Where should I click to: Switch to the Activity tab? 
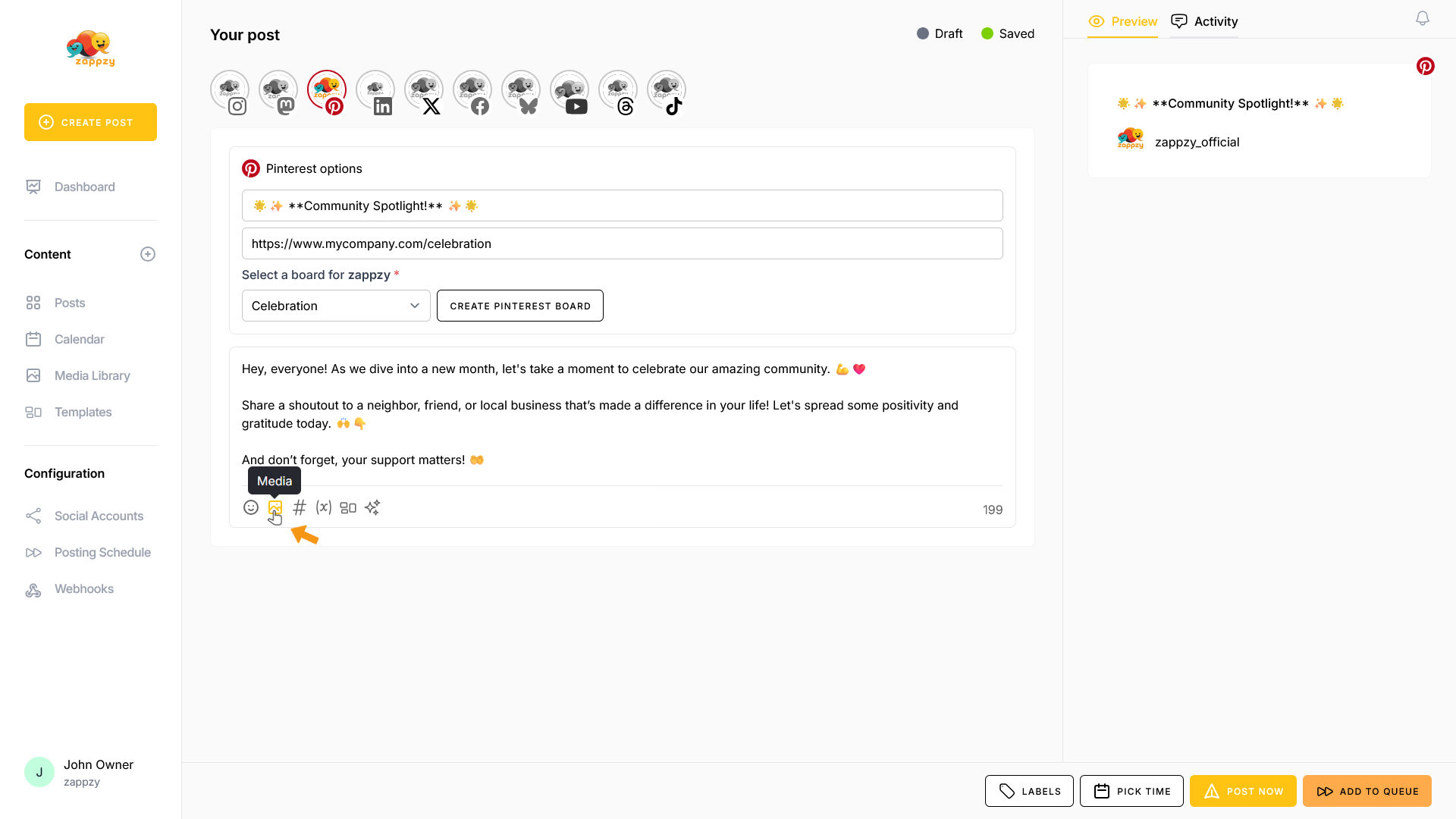point(1204,22)
